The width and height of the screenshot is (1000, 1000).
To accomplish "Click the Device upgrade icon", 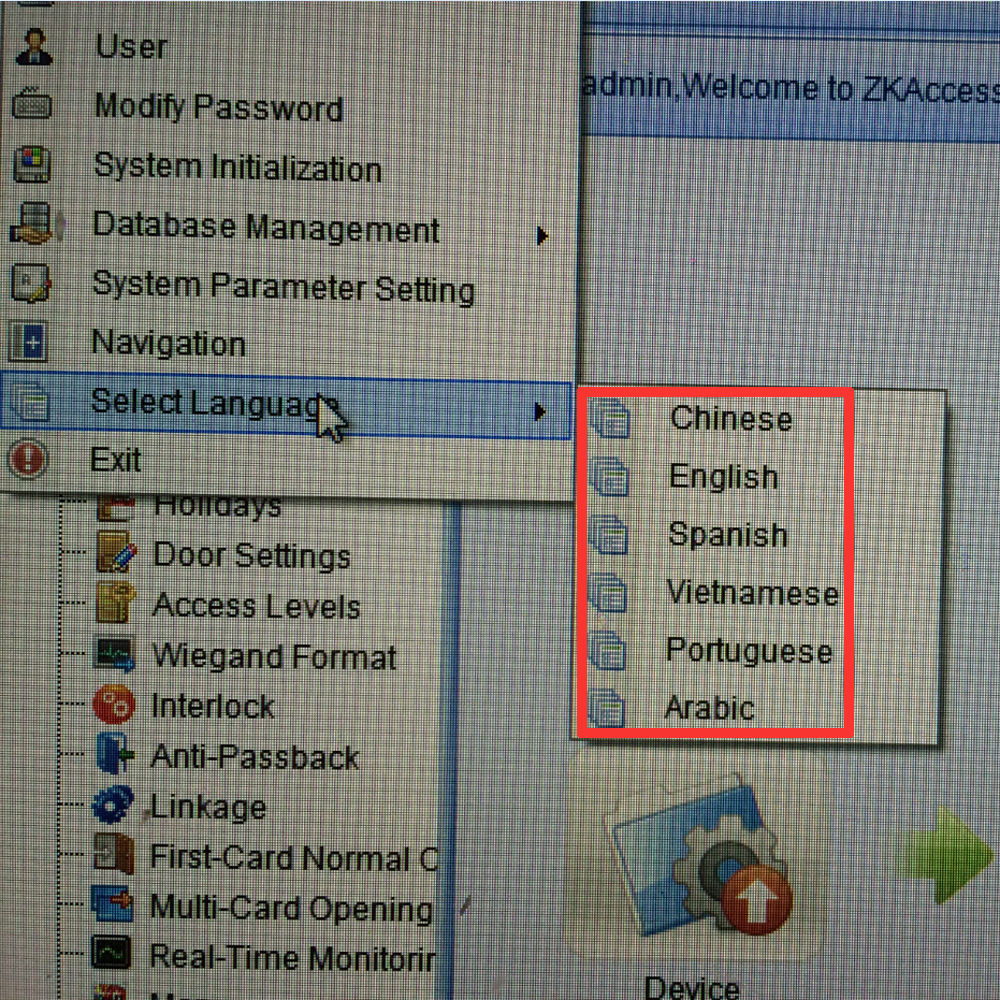I will coord(703,855).
